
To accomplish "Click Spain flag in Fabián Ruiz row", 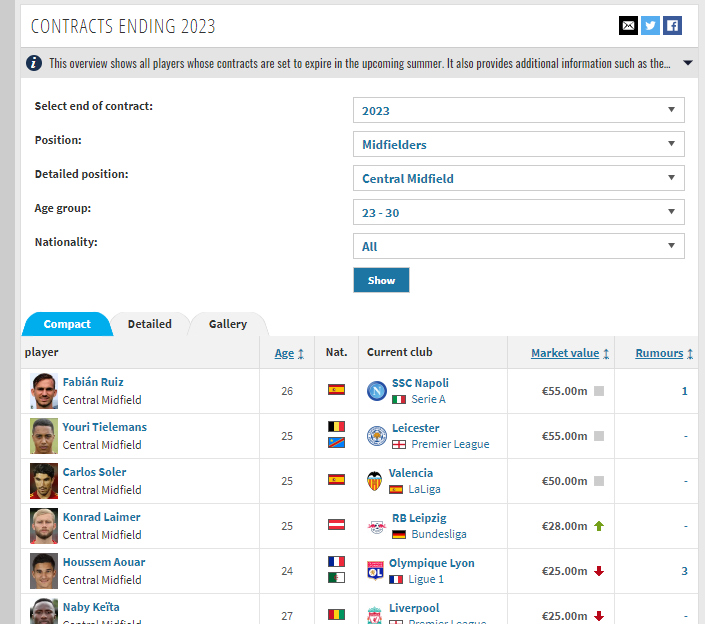I will point(336,389).
